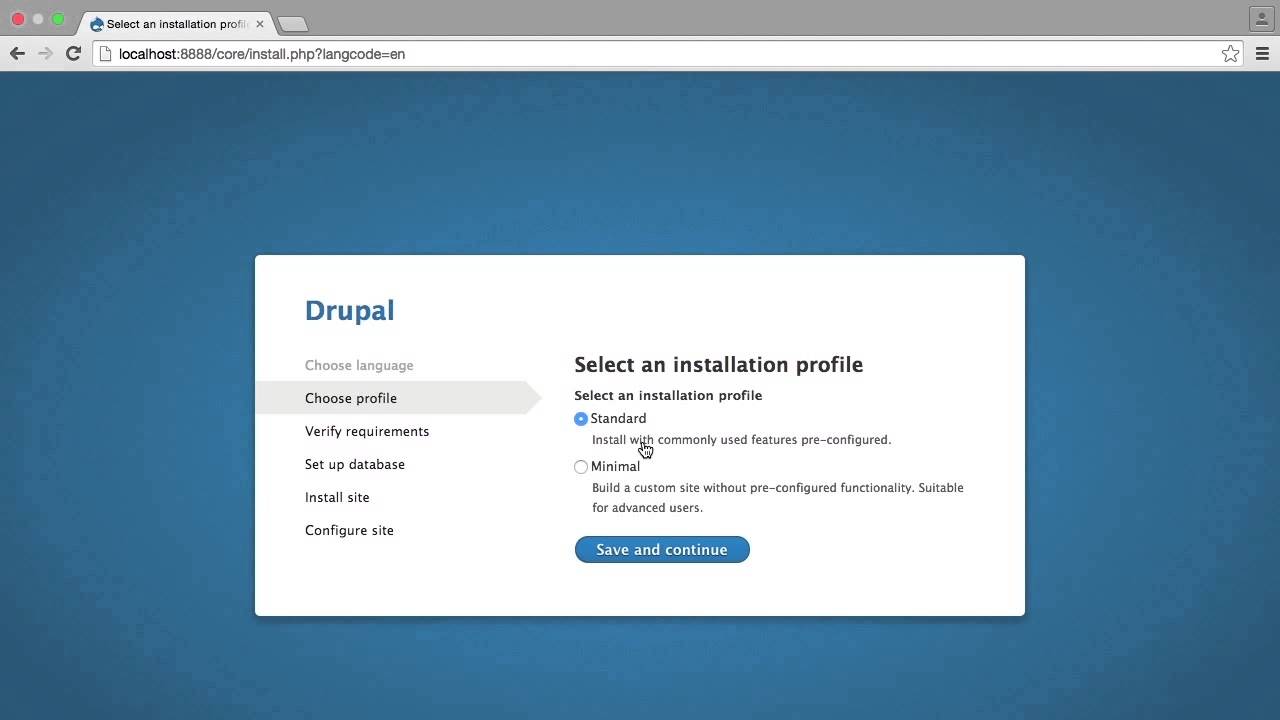Click the 'Verify requirements' step

[x=367, y=431]
